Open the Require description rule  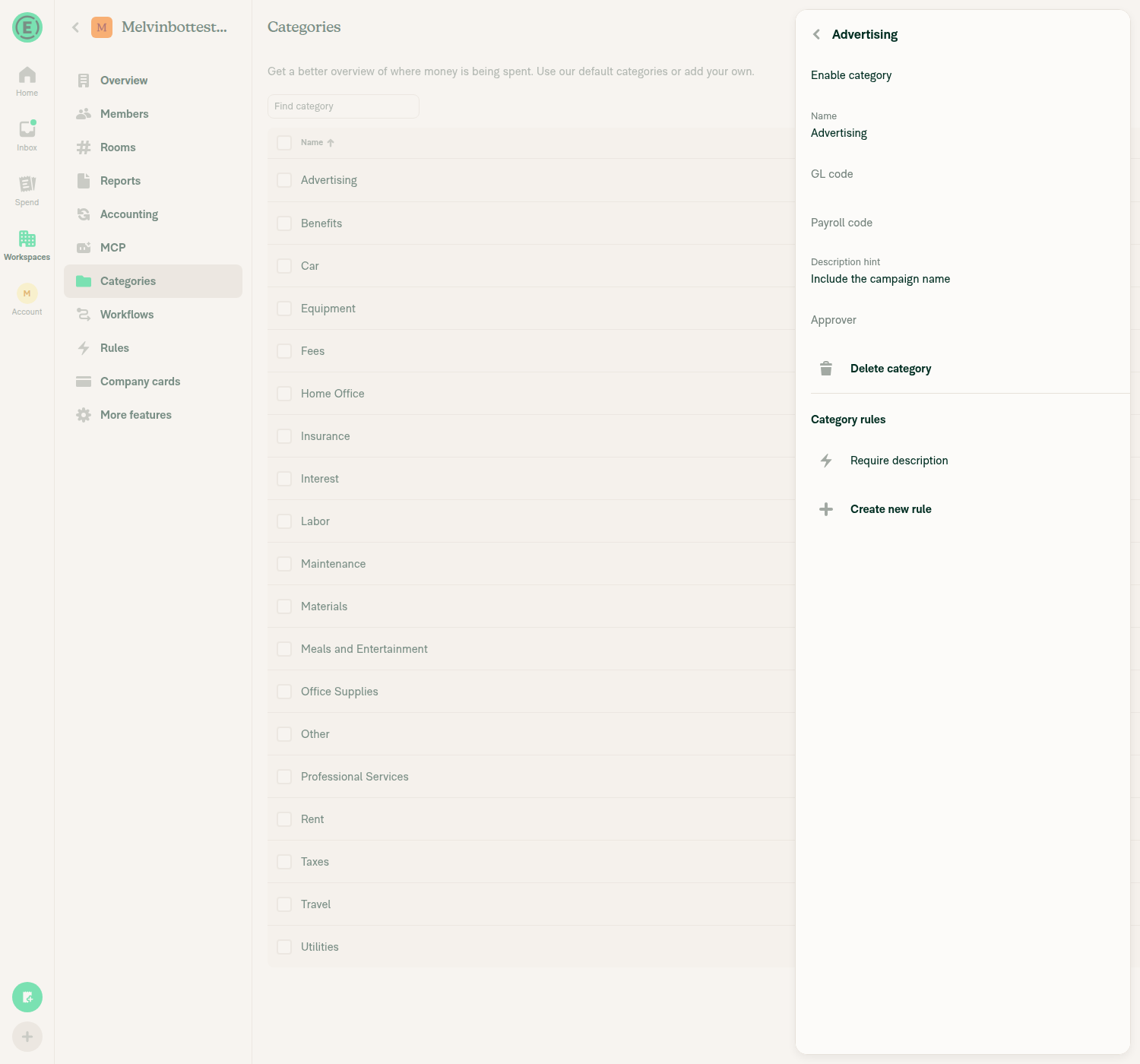pos(963,461)
